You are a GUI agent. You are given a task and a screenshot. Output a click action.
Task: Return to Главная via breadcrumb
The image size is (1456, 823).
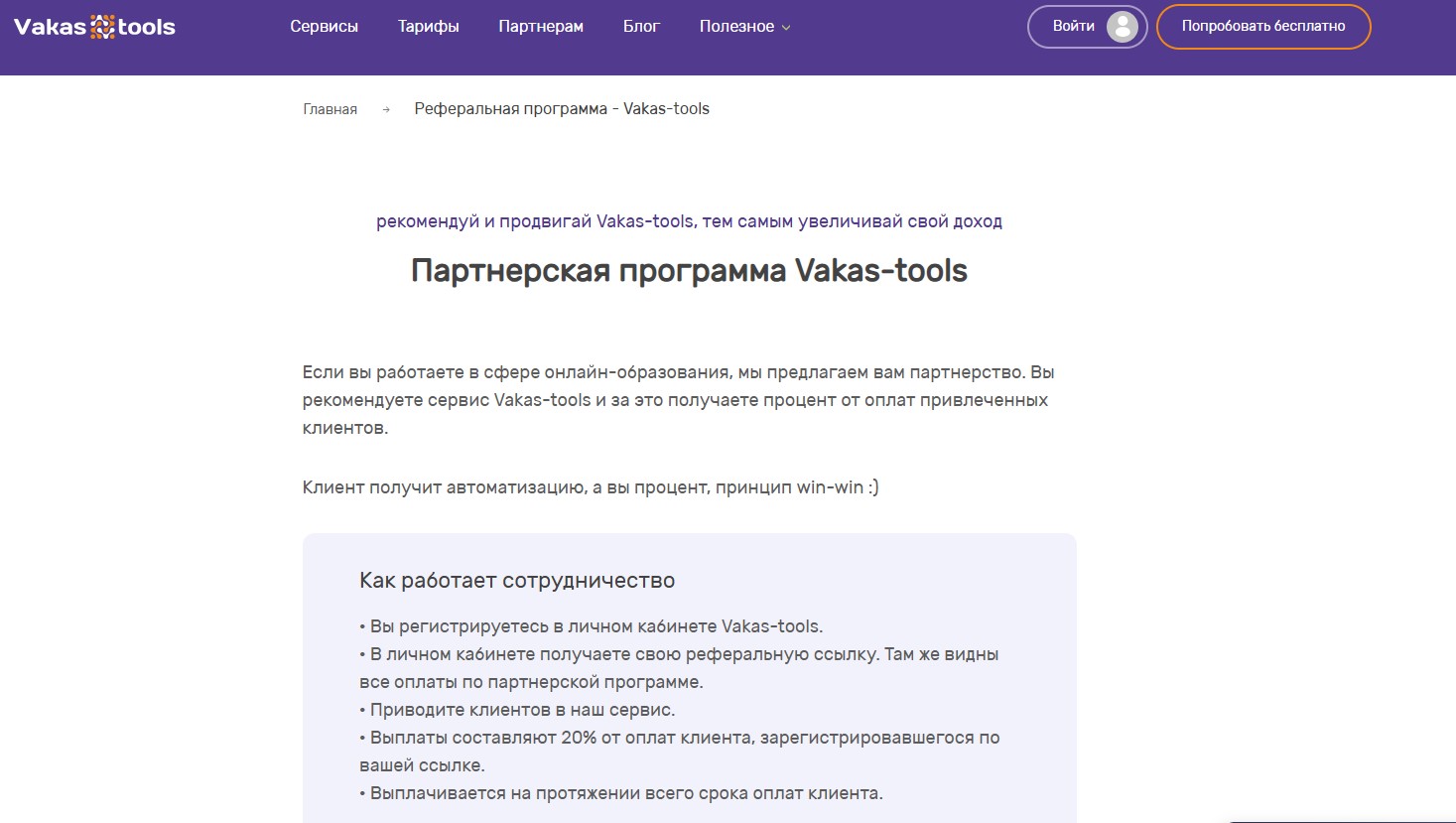[330, 109]
